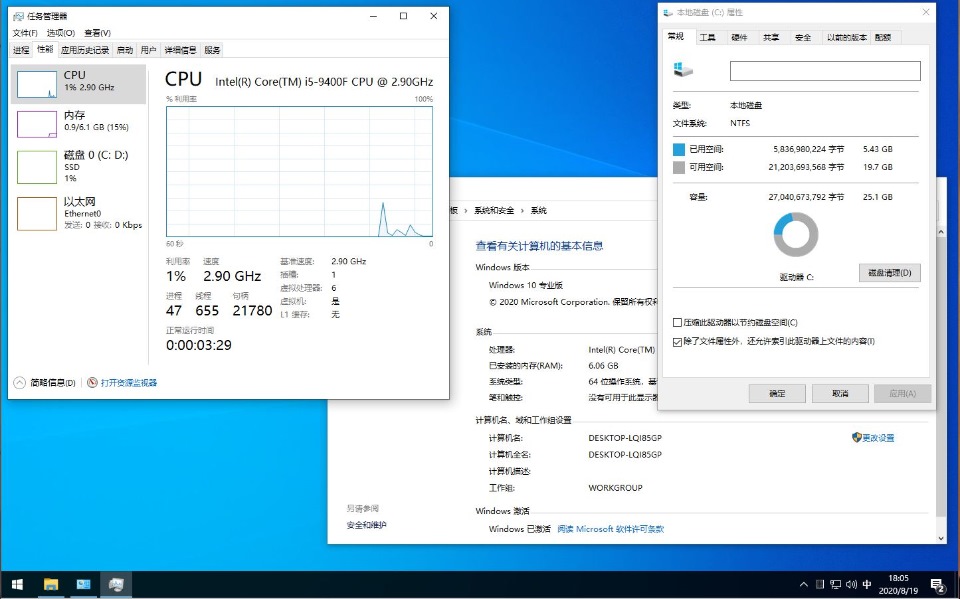Click the blue 已用空间 color swatch
960x599 pixels.
point(678,149)
